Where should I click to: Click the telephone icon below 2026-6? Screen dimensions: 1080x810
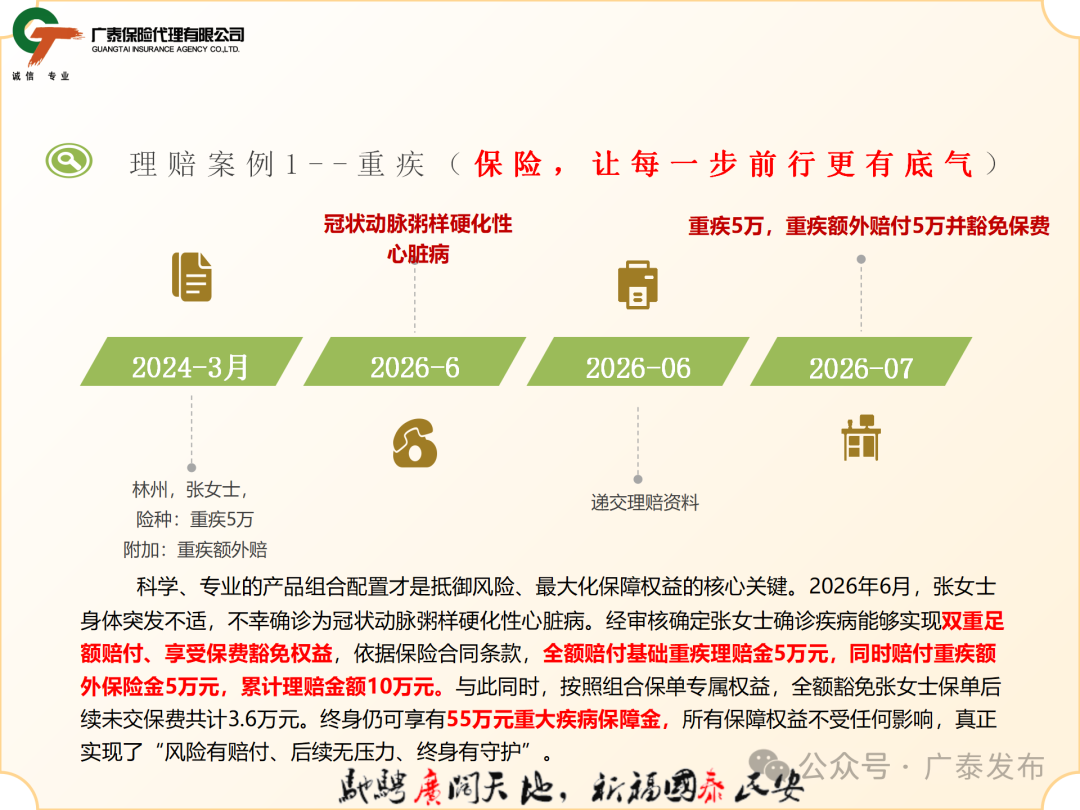click(x=415, y=443)
